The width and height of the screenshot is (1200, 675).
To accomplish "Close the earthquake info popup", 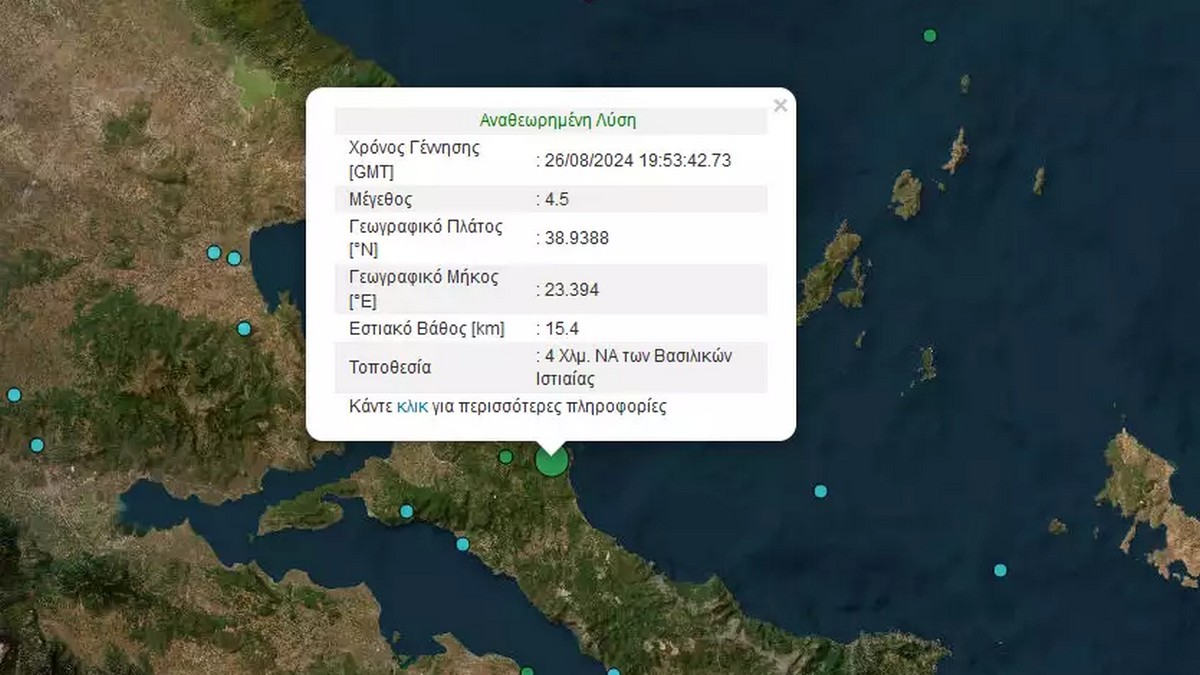I will coord(780,106).
